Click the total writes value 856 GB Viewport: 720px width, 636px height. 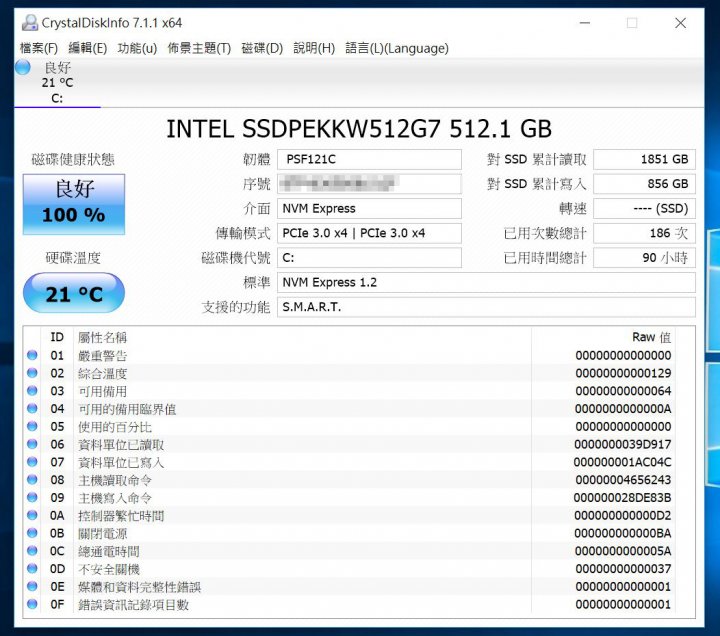(644, 184)
